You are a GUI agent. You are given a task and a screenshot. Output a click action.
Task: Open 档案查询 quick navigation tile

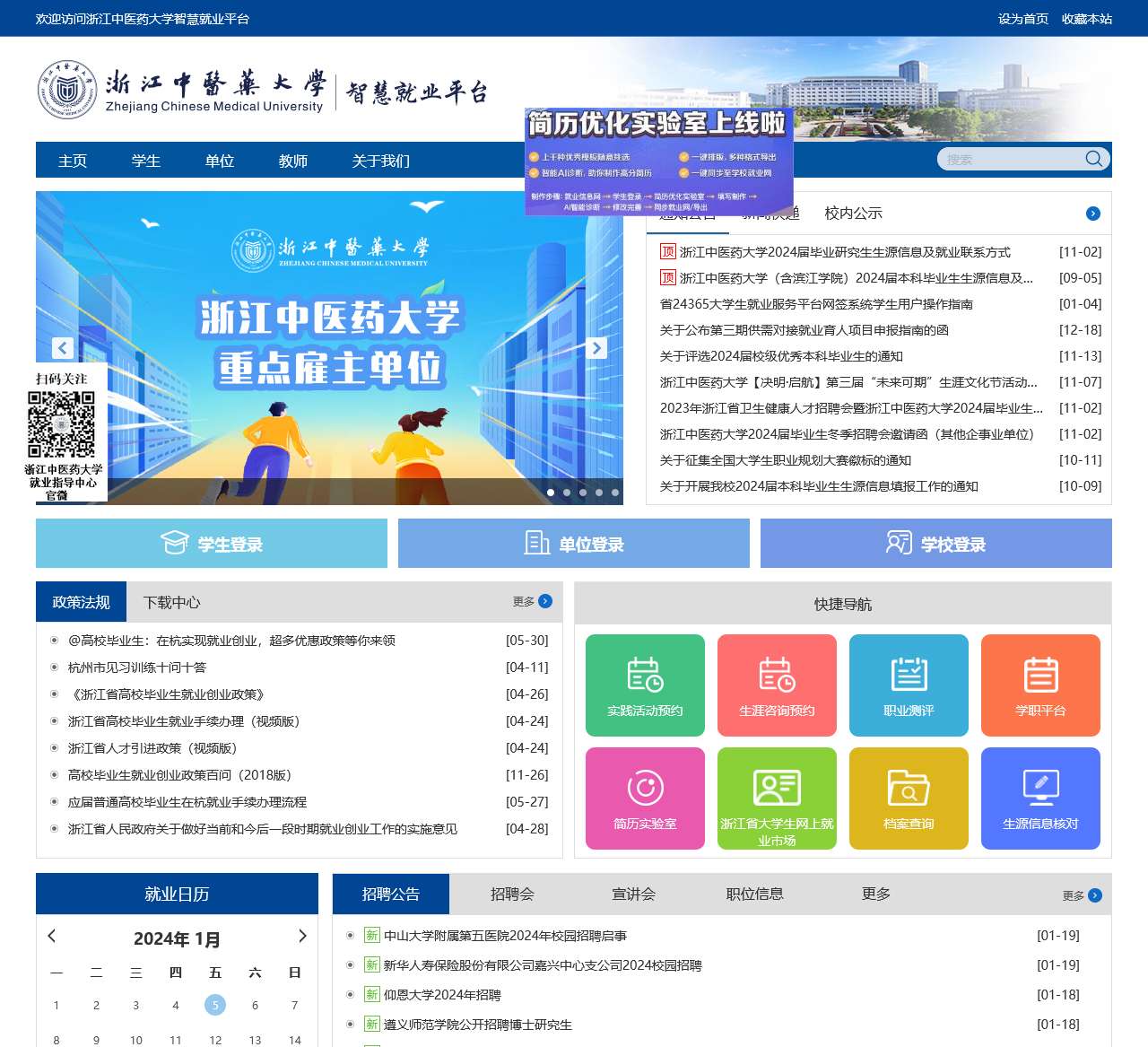(909, 798)
